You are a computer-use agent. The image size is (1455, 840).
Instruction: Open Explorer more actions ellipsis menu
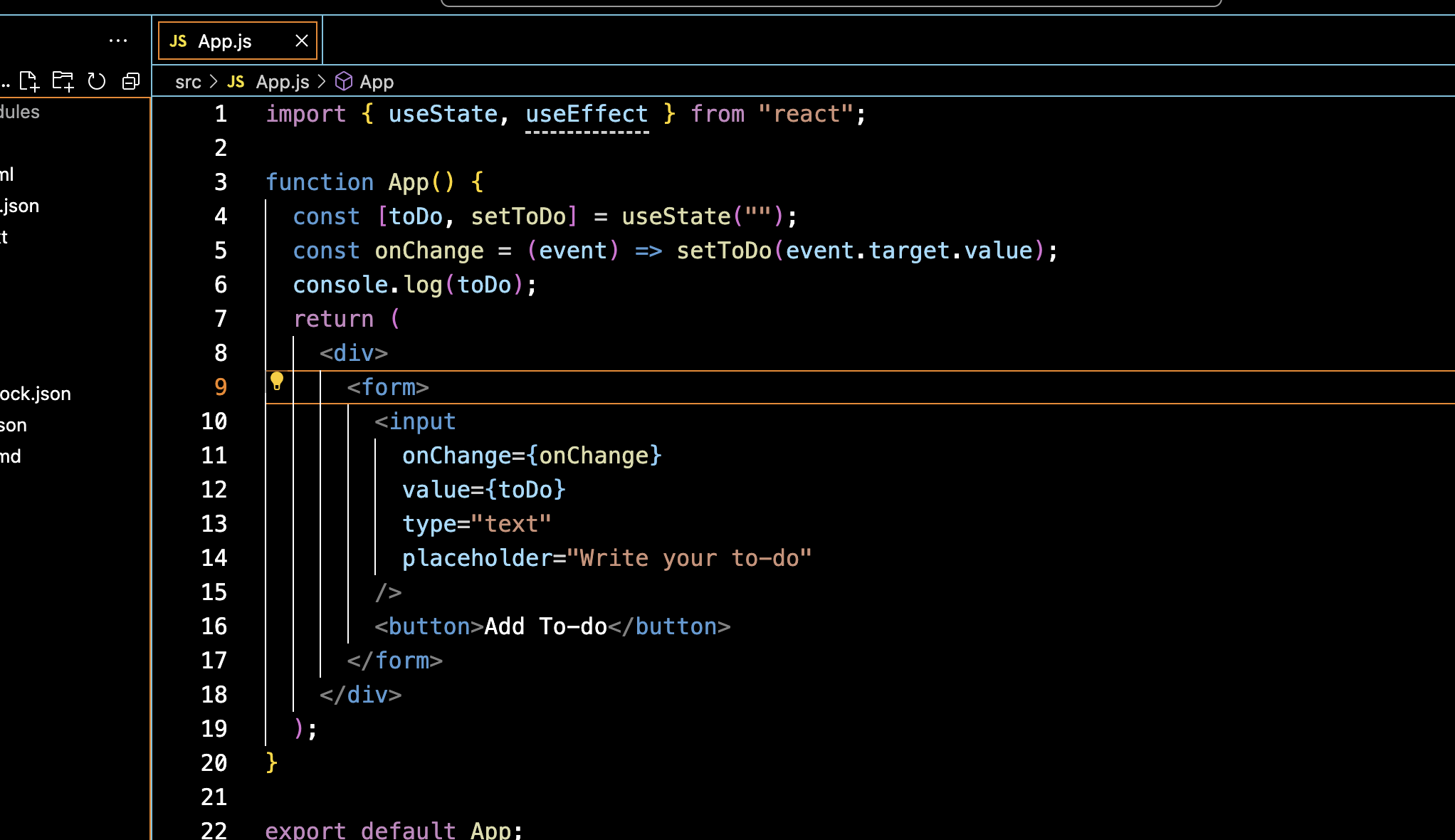pos(118,41)
